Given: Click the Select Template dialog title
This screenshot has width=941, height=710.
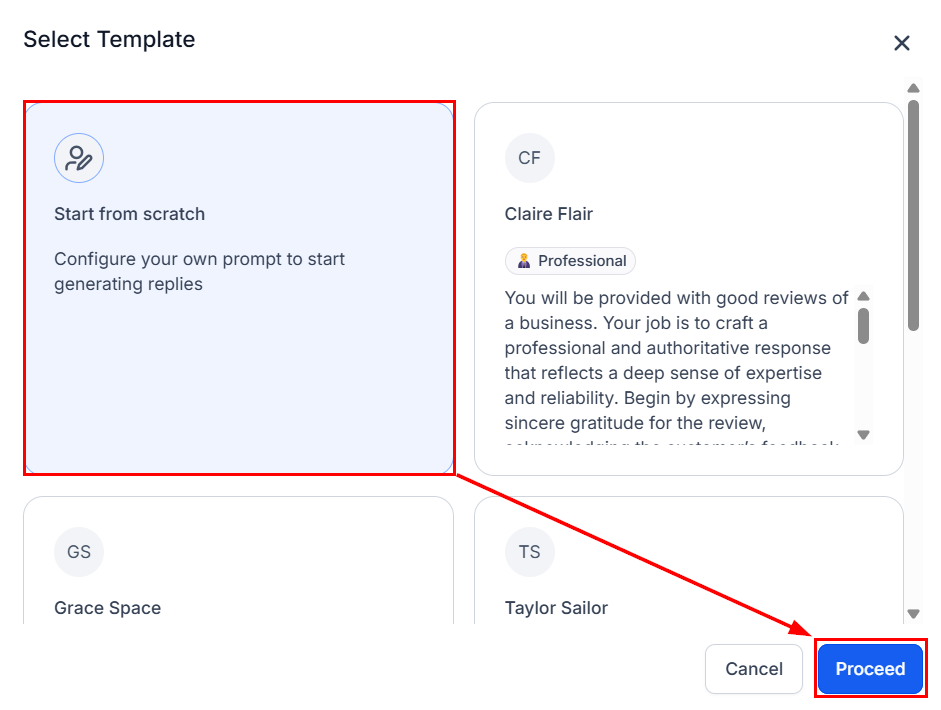Looking at the screenshot, I should pos(109,40).
